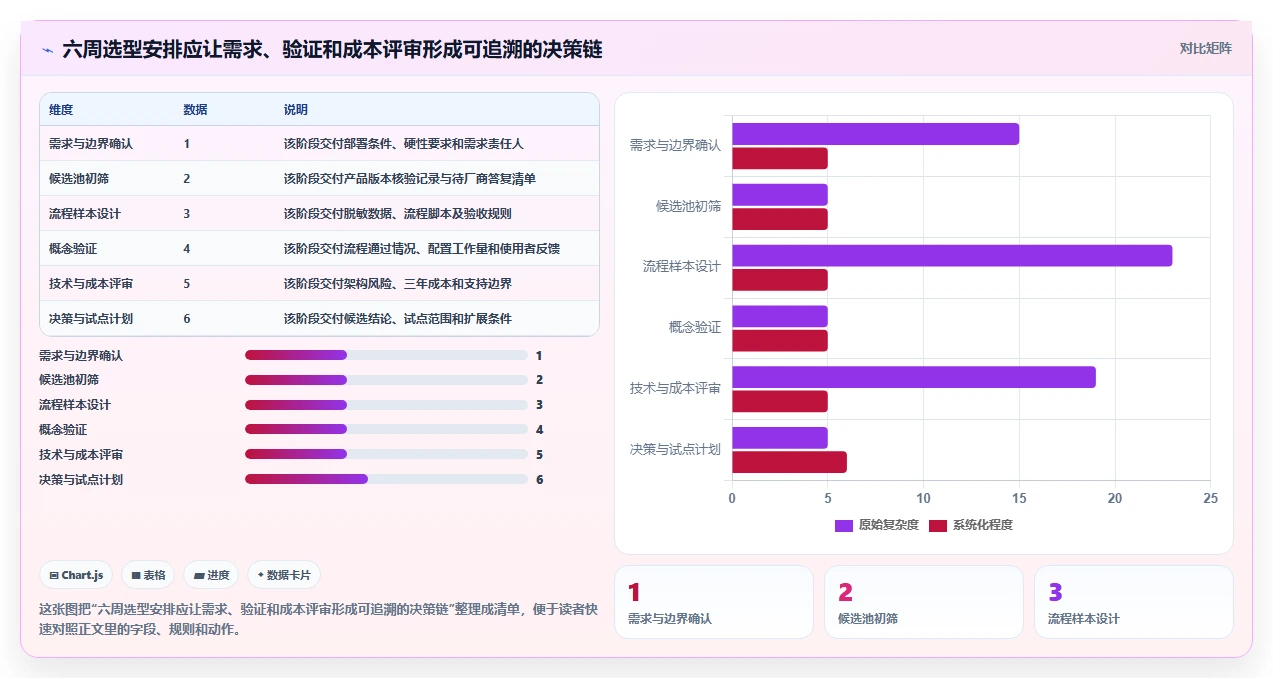Click the x-axis tick value 20
Screen dimensions: 1273x678
(1114, 498)
